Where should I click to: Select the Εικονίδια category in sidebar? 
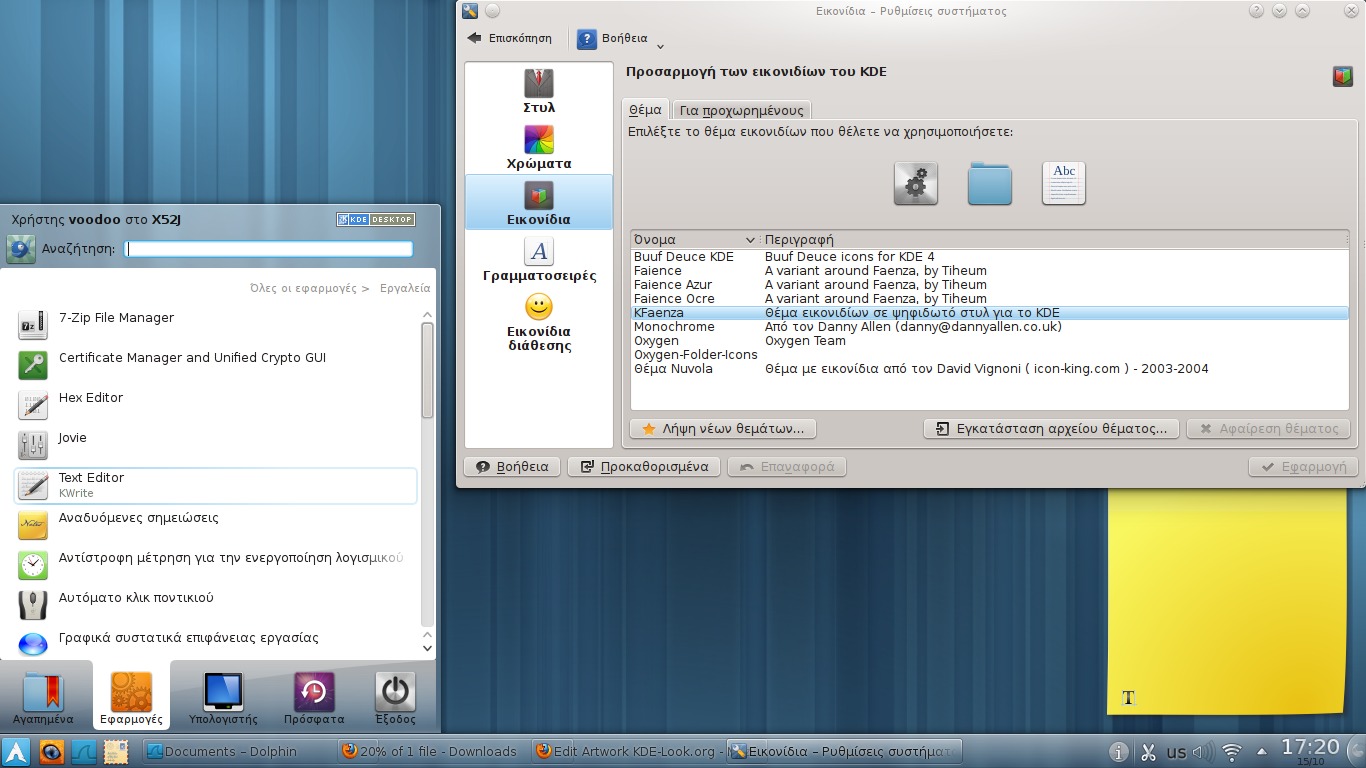[x=538, y=203]
